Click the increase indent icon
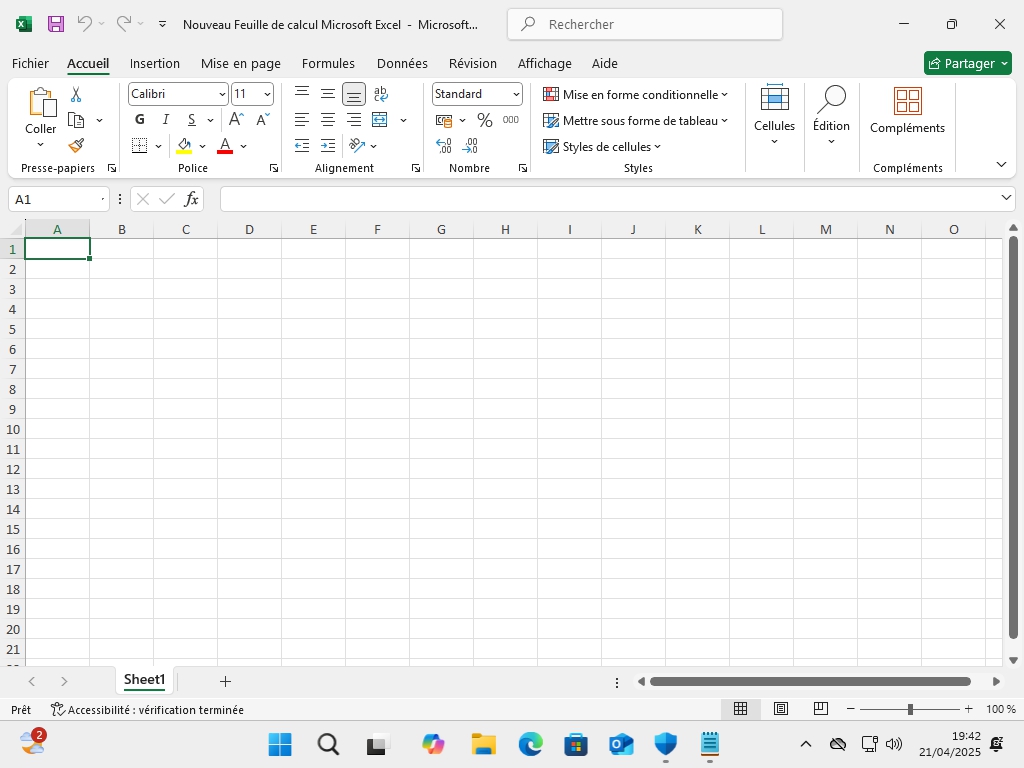This screenshot has width=1024, height=768. click(x=328, y=146)
